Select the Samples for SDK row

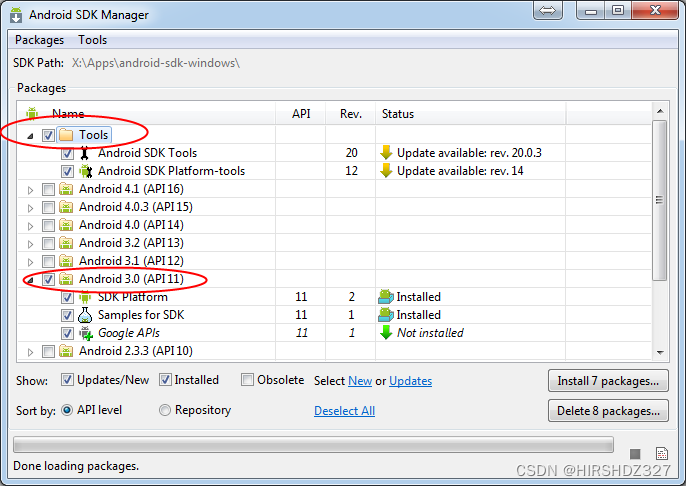(x=335, y=315)
